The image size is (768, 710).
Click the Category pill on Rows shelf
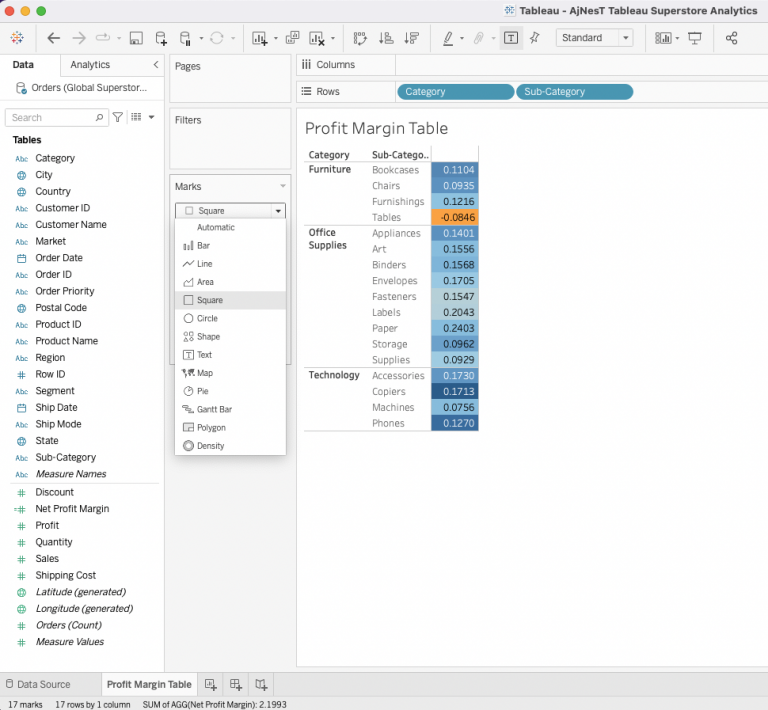[x=453, y=92]
